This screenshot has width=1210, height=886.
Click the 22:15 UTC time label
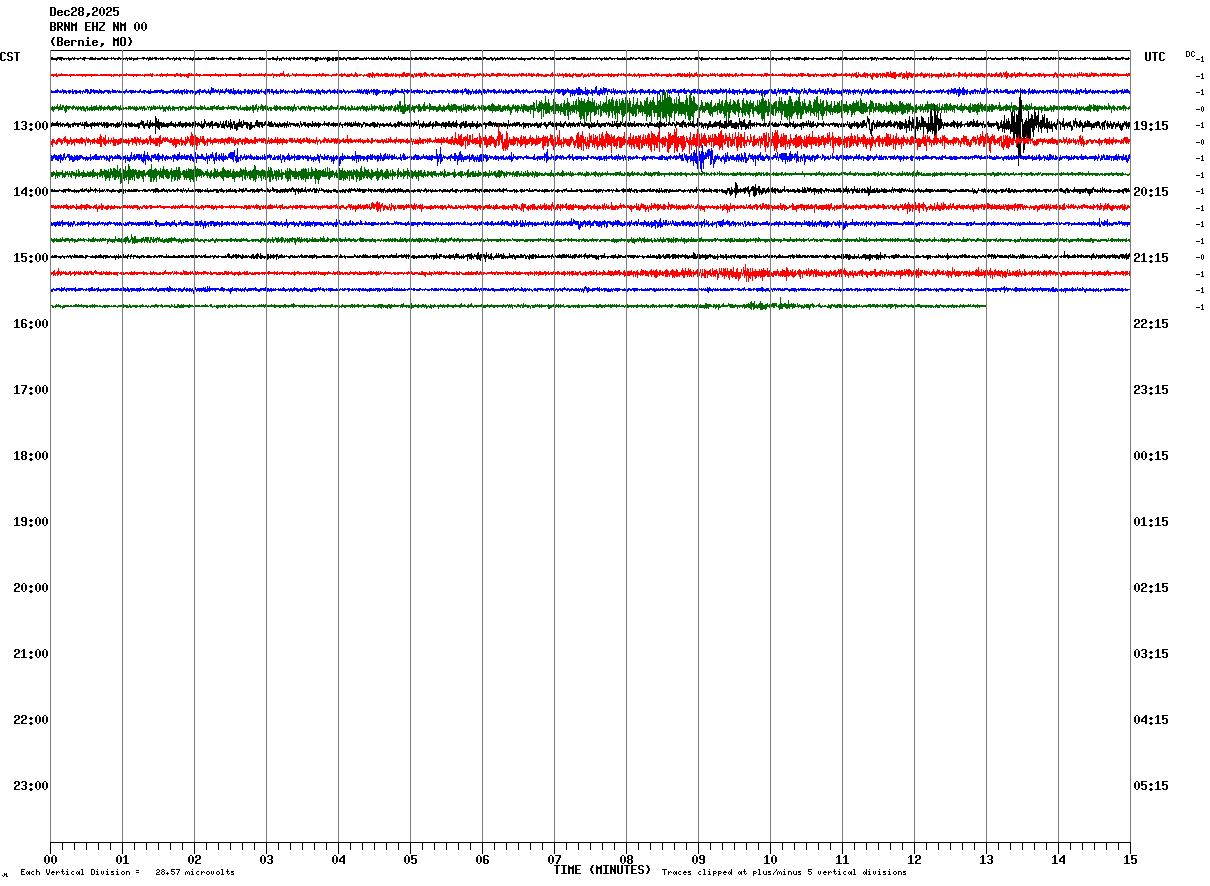tap(1151, 324)
